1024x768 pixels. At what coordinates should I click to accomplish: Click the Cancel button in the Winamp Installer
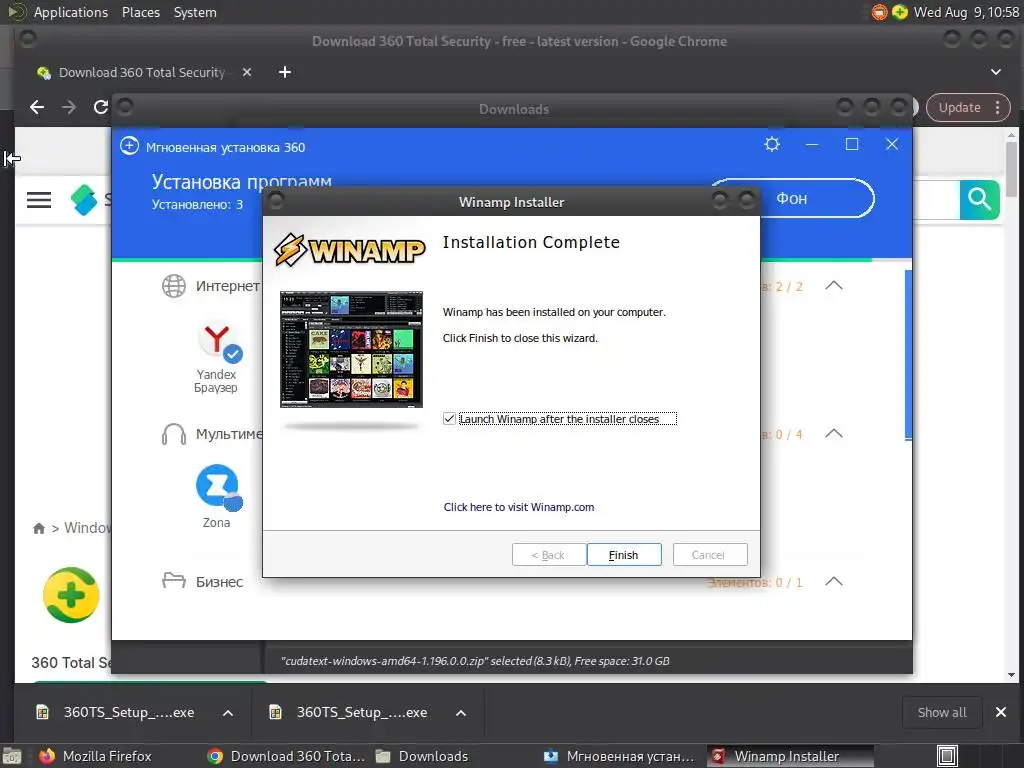pyautogui.click(x=709, y=554)
